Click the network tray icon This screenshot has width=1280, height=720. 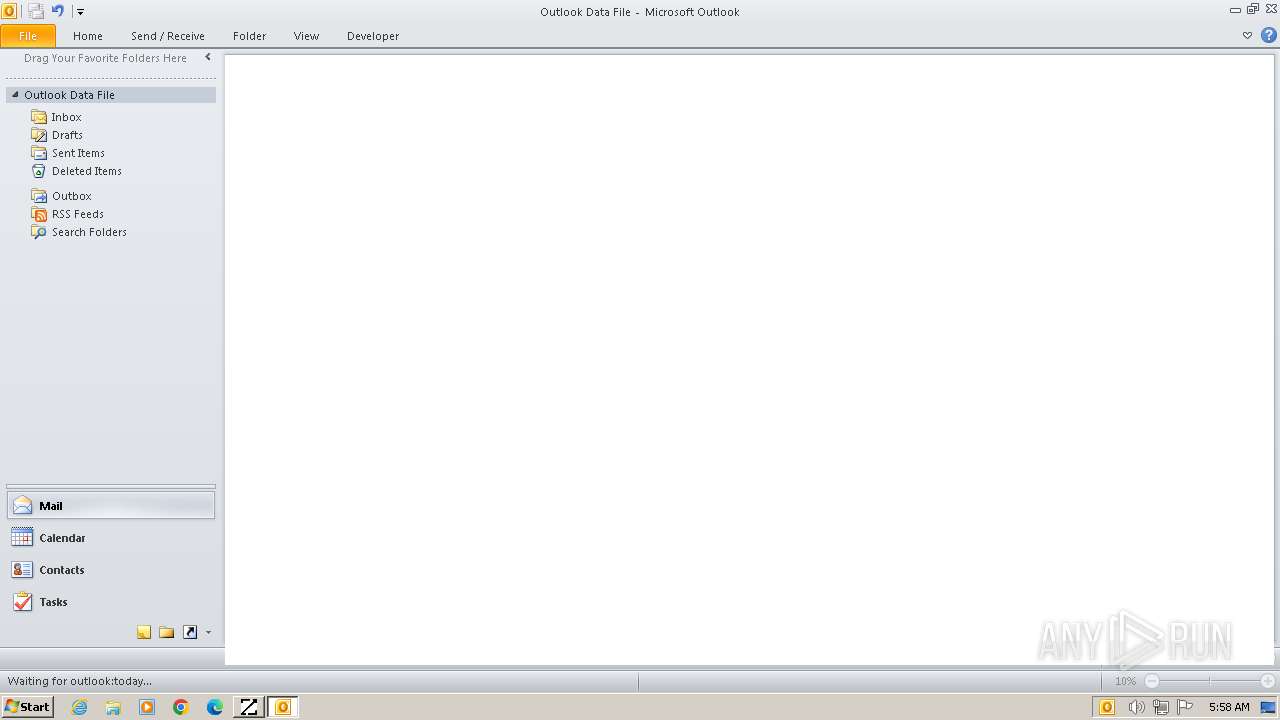click(x=1160, y=707)
